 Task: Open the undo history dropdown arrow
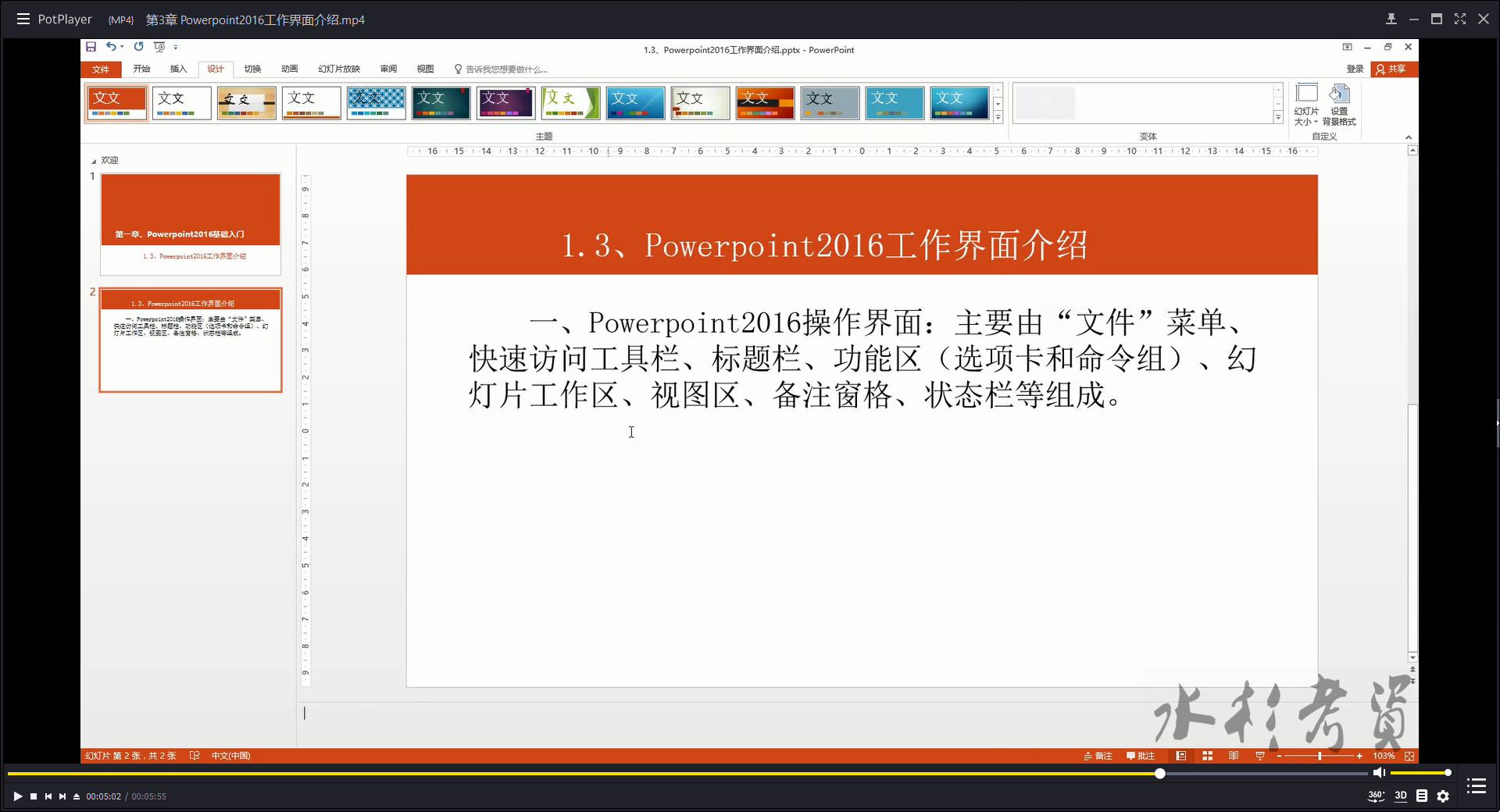click(x=123, y=47)
